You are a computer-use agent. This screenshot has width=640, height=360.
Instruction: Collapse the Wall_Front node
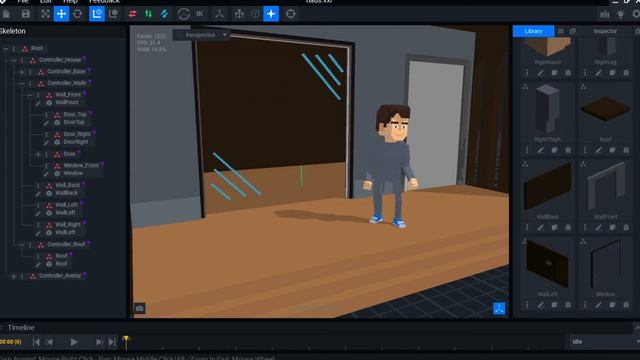[30, 95]
